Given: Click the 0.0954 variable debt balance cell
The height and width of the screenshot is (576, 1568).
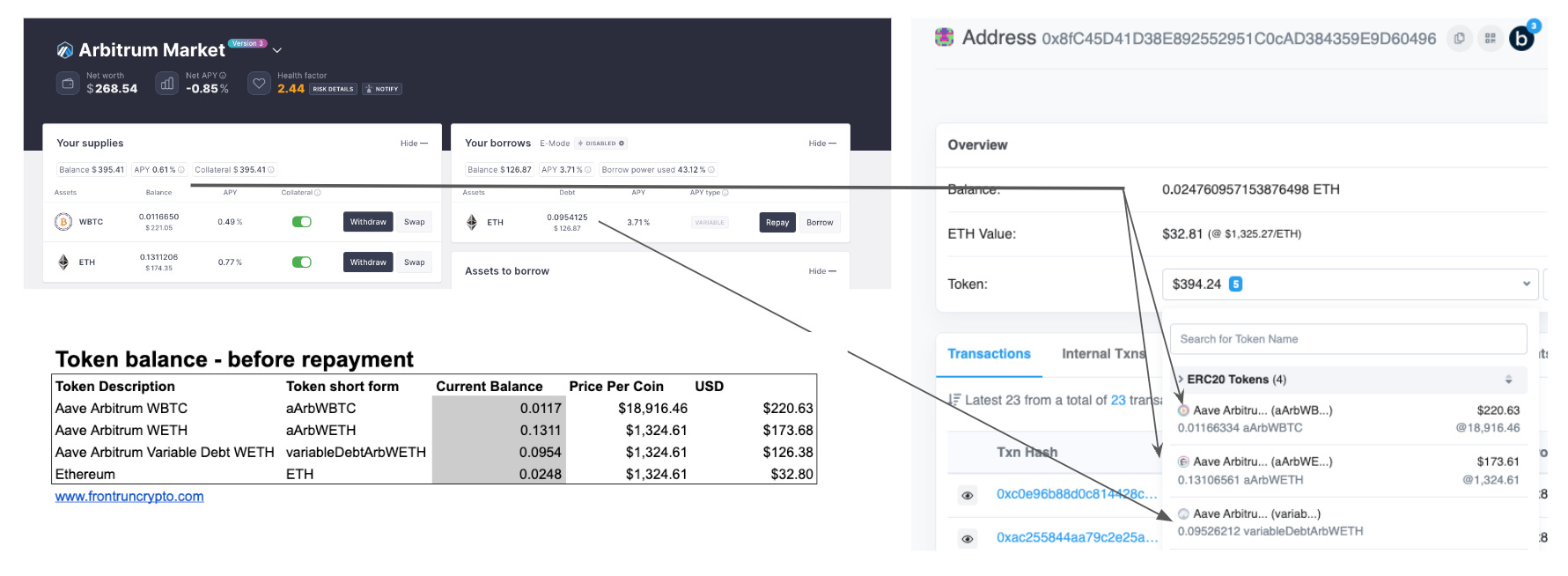Looking at the screenshot, I should pyautogui.click(x=497, y=453).
